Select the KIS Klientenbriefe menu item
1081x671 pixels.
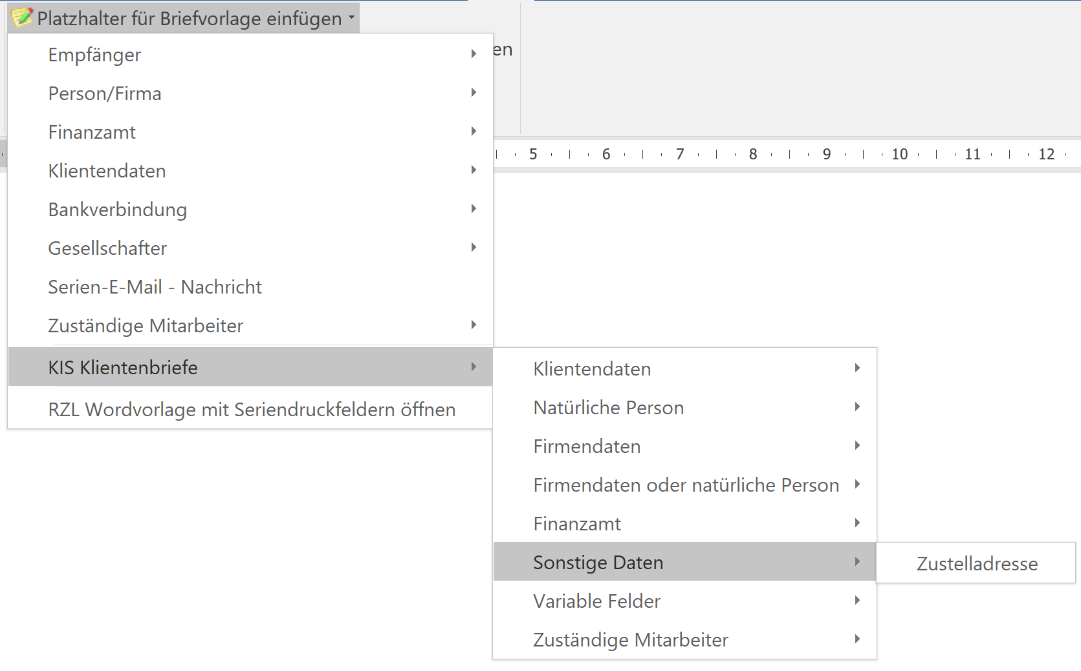(123, 367)
